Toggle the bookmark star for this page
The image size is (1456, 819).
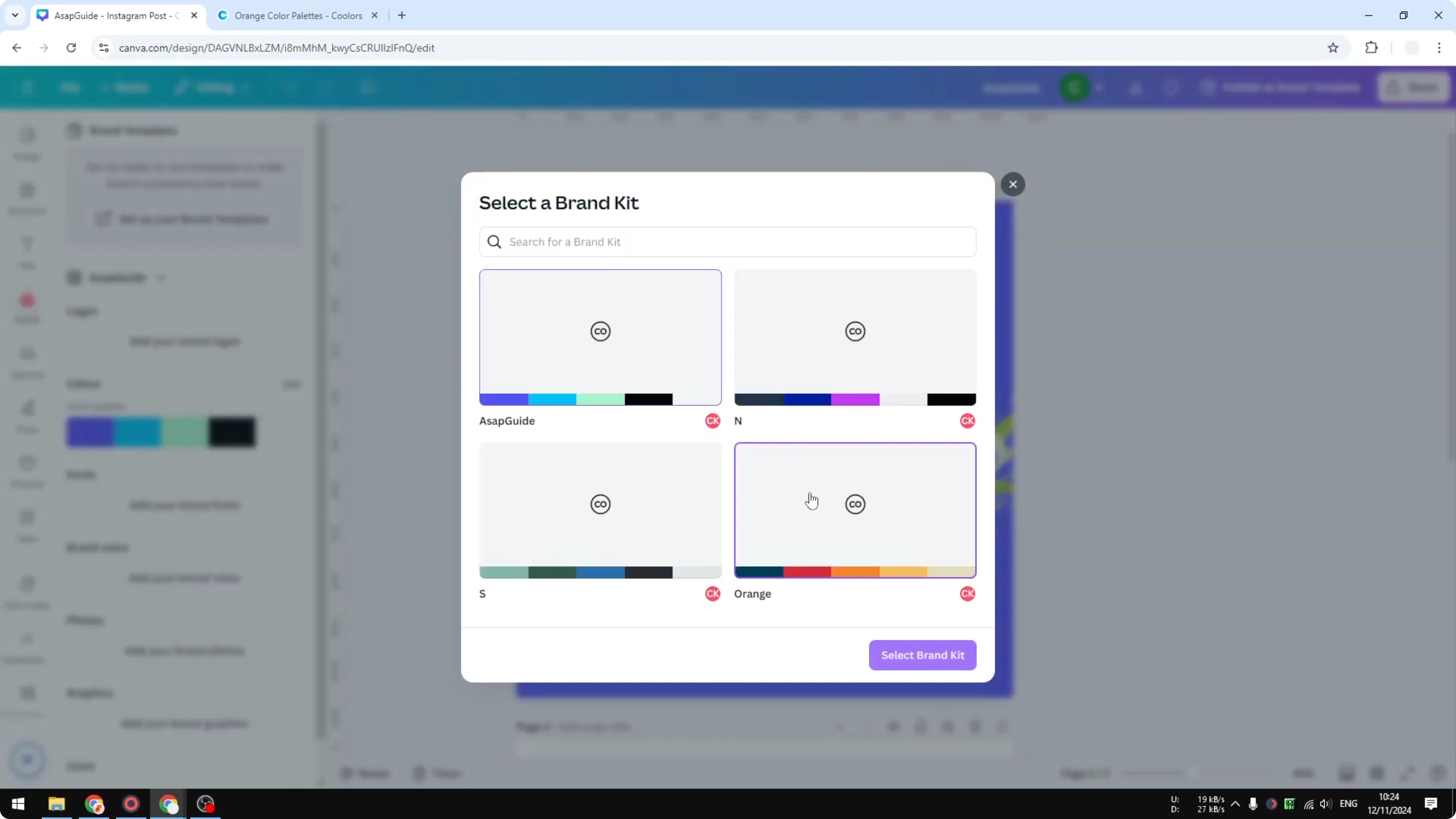point(1333,47)
